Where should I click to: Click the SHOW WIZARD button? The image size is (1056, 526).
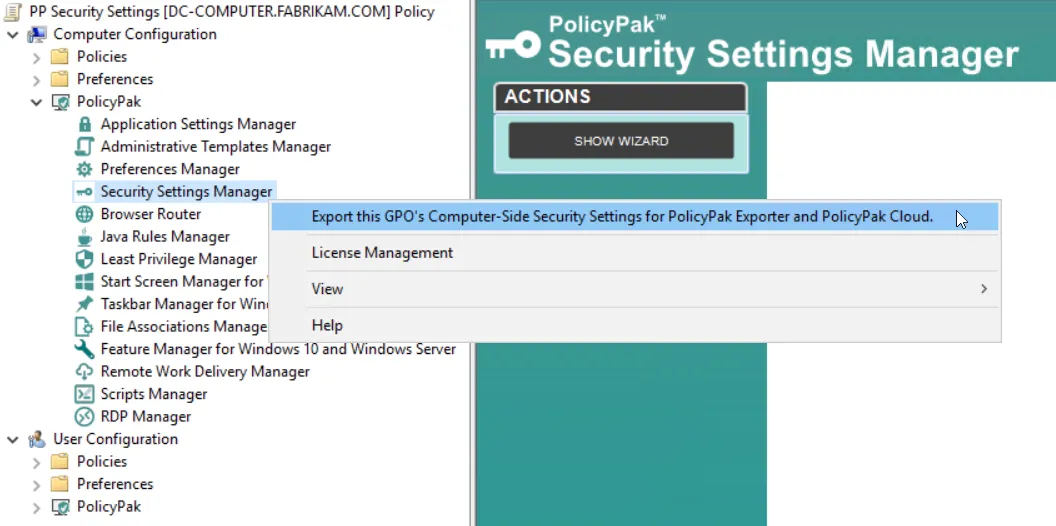click(x=621, y=141)
